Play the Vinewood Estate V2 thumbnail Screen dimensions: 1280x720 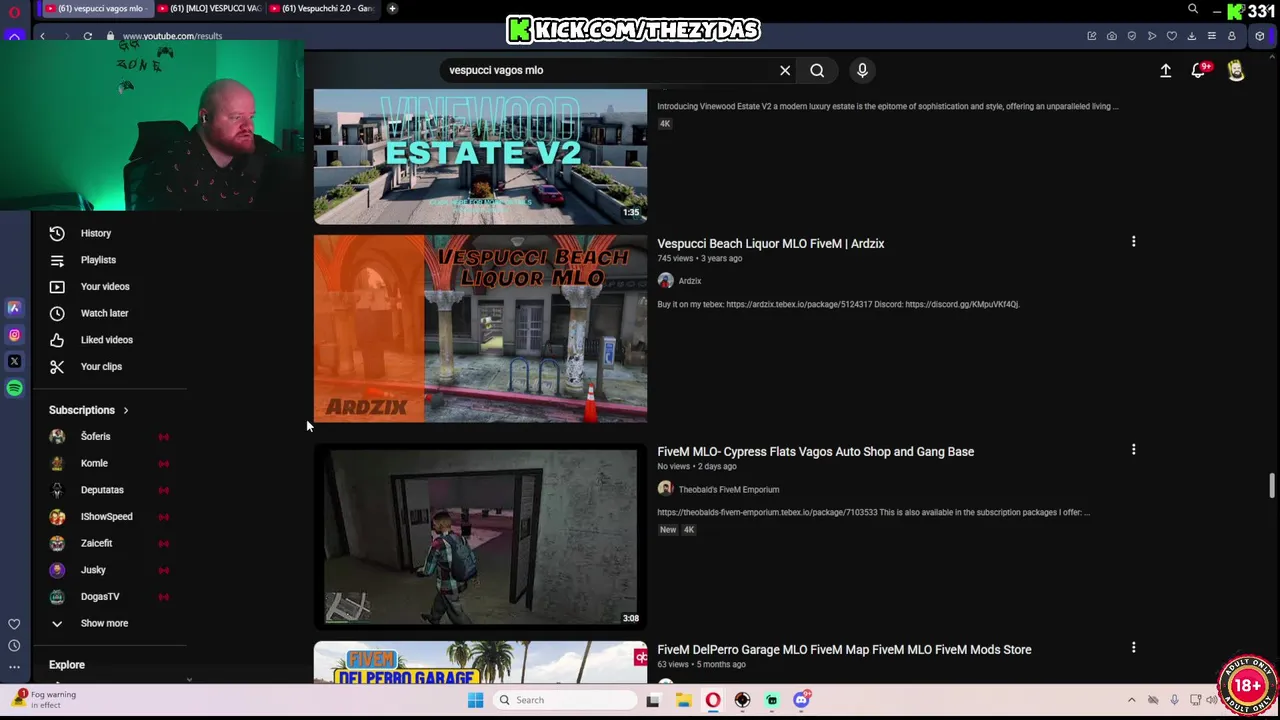coord(480,156)
